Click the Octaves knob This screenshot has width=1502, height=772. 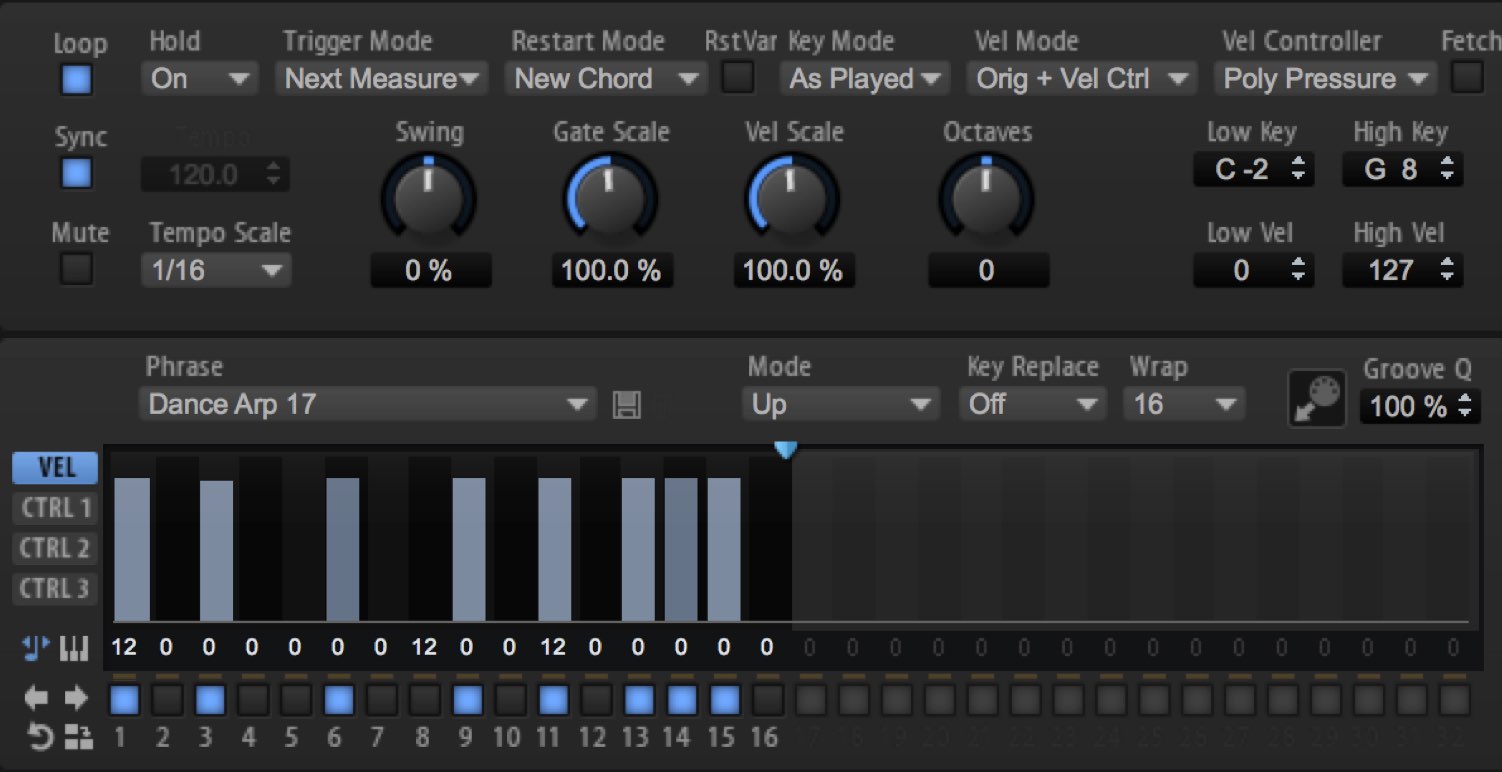pyautogui.click(x=986, y=198)
